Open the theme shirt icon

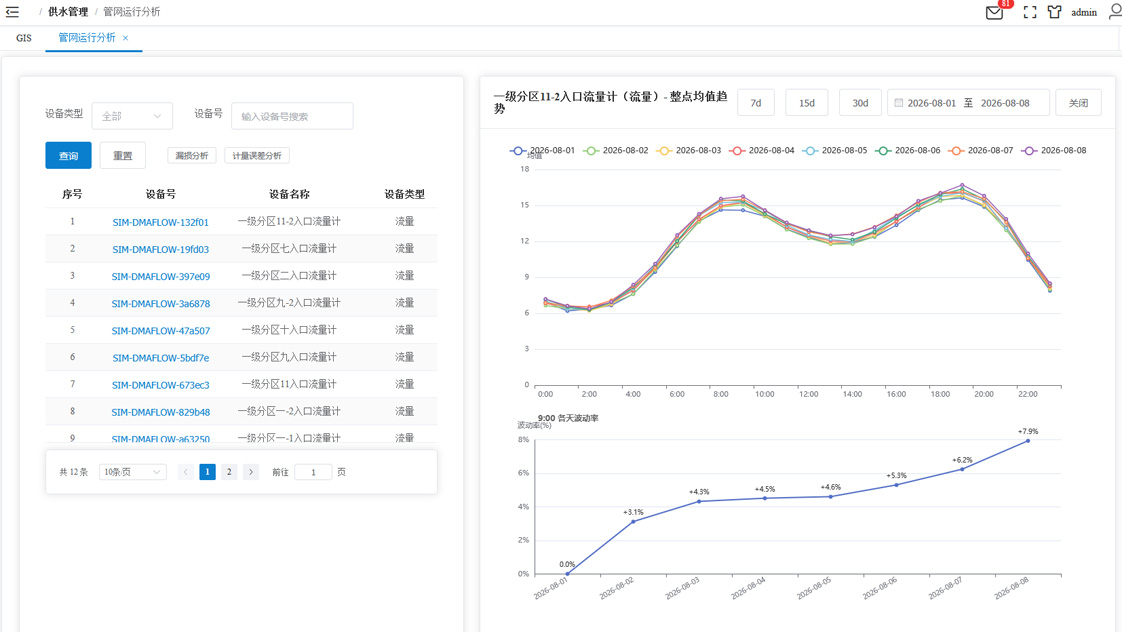pyautogui.click(x=1054, y=12)
